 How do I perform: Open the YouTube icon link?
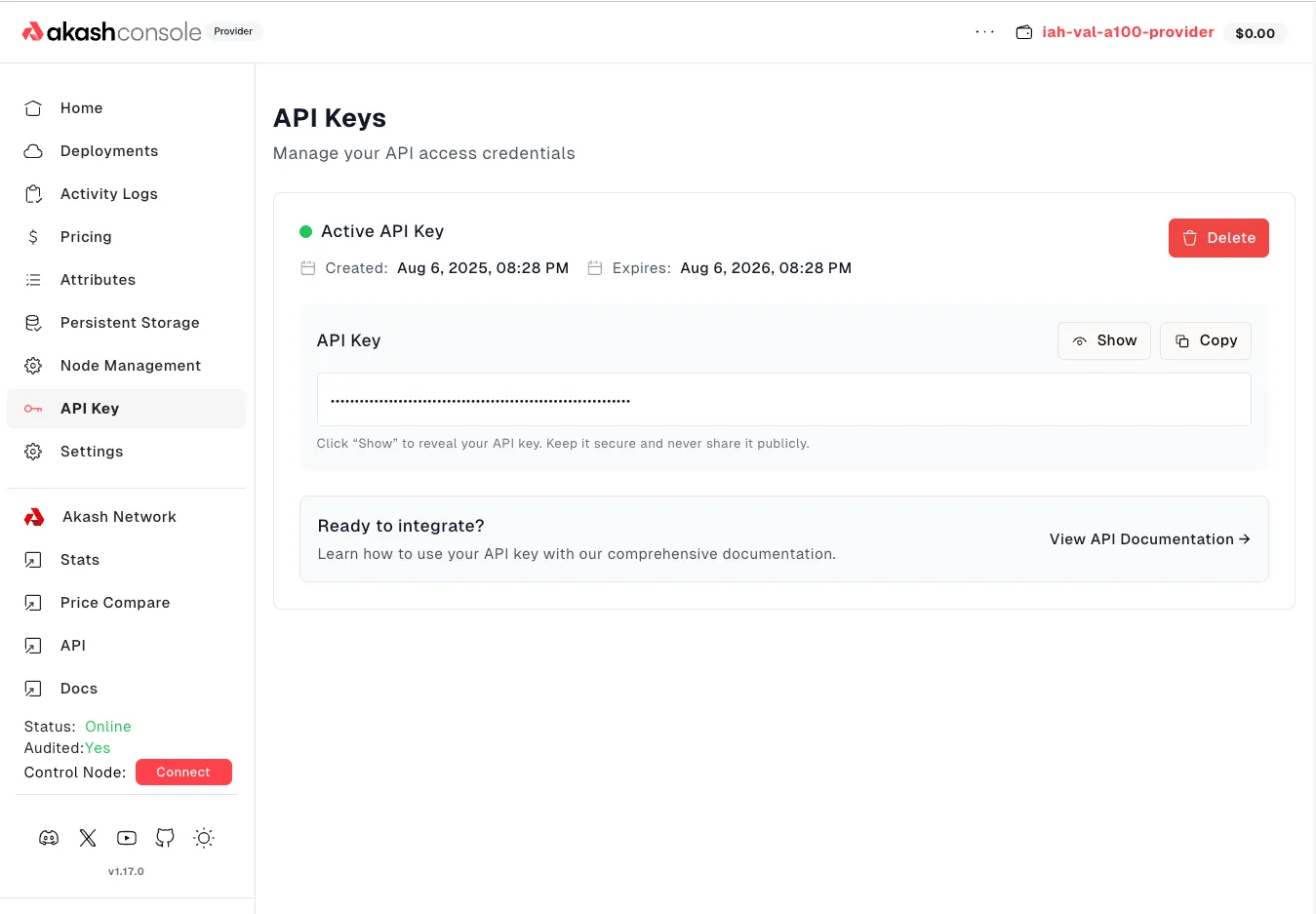click(127, 838)
